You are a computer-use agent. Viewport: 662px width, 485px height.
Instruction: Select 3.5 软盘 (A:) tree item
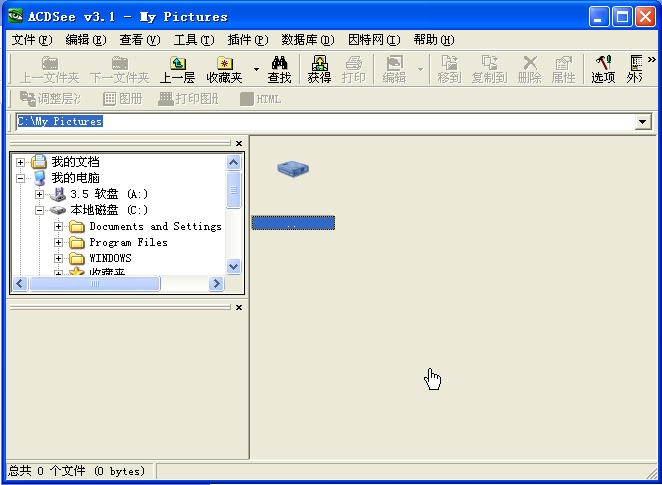point(109,194)
